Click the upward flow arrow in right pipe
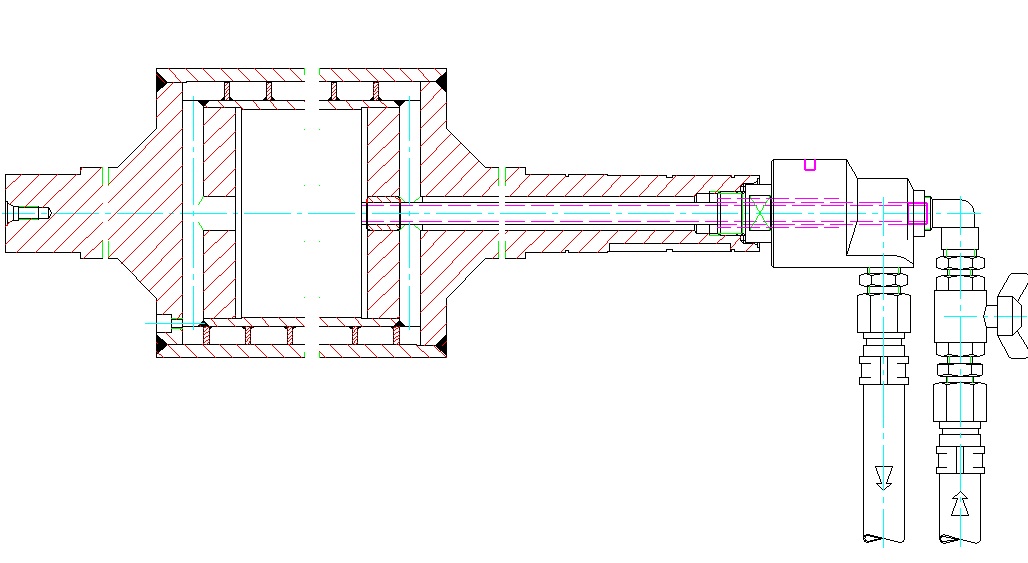This screenshot has width=1028, height=563. (x=960, y=502)
